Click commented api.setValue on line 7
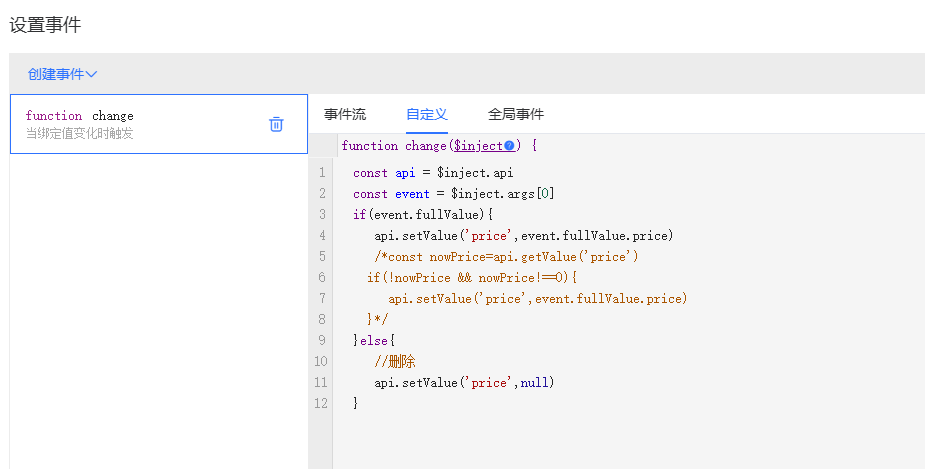Viewport: 925px width, 469px height. click(537, 299)
